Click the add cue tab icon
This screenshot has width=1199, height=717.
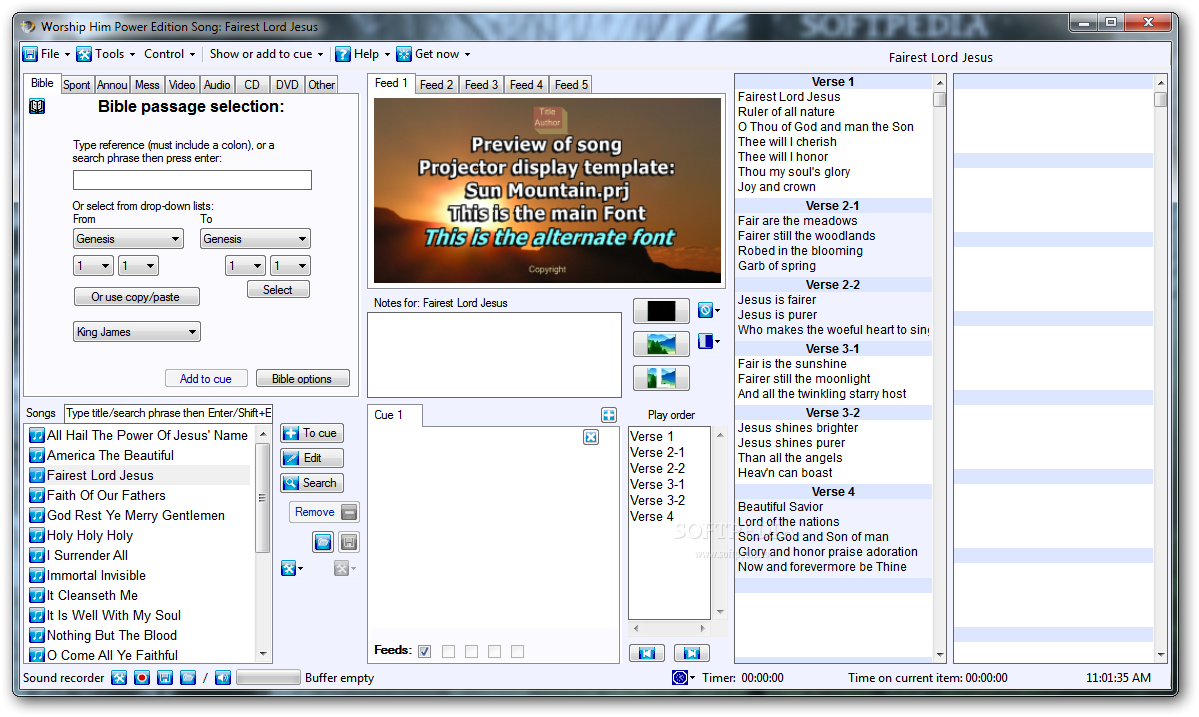(x=609, y=415)
